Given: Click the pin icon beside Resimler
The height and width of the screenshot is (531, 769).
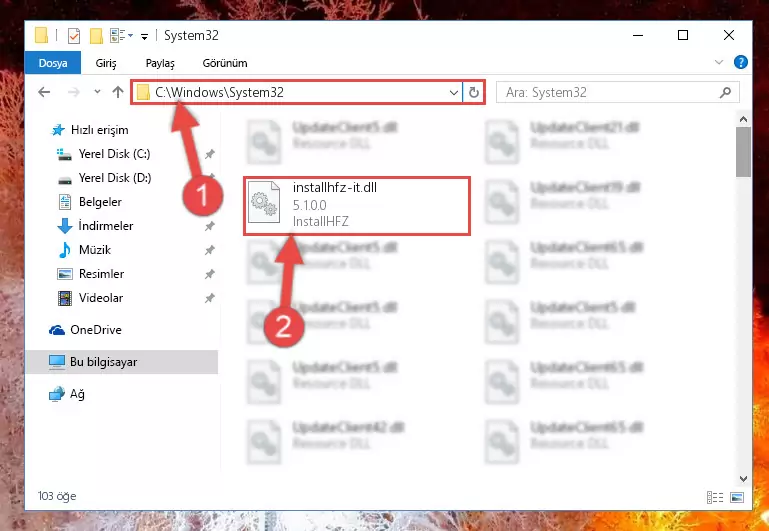Looking at the screenshot, I should 209,274.
